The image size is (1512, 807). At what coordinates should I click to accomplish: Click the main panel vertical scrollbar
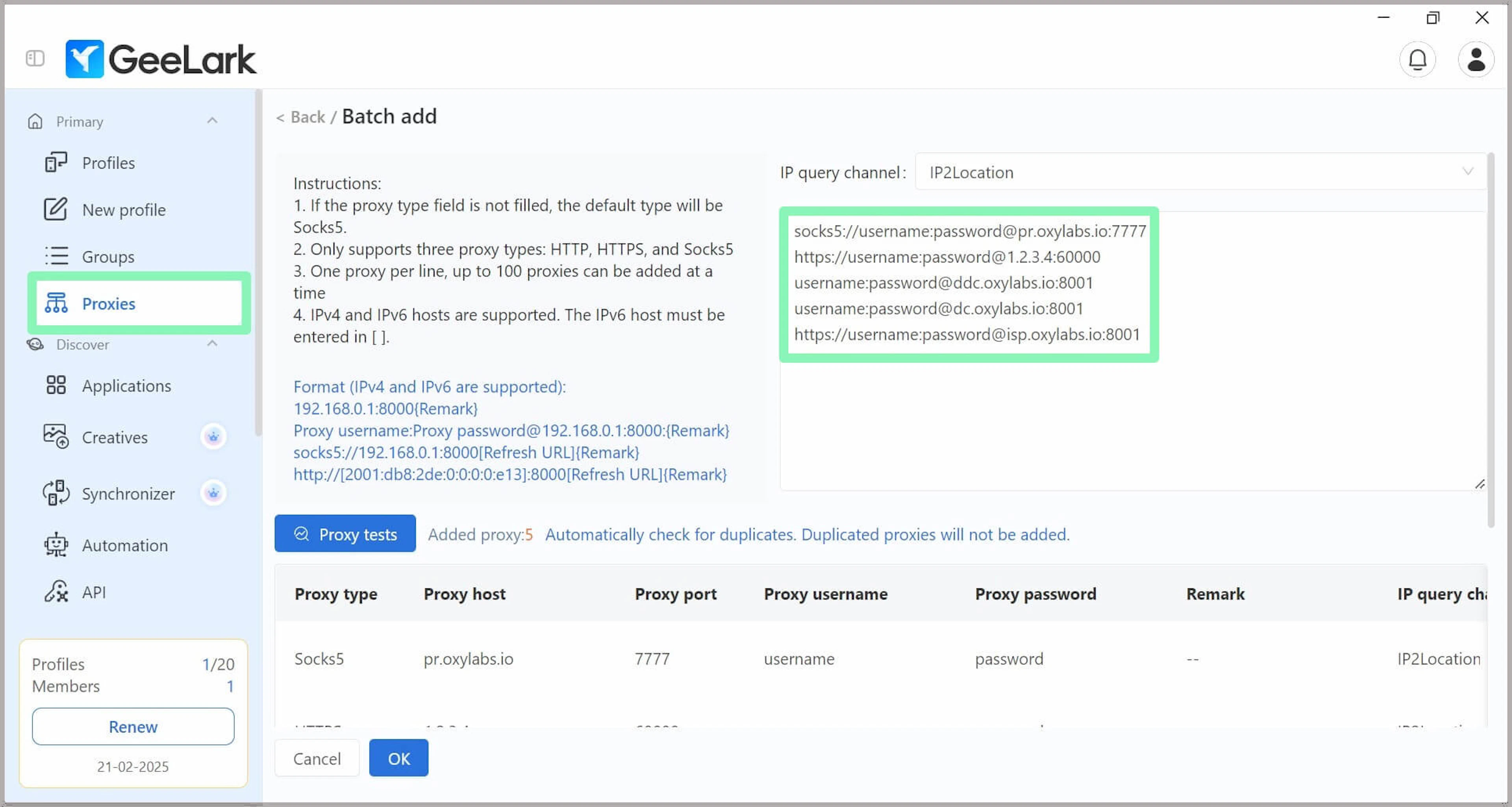click(x=1491, y=341)
